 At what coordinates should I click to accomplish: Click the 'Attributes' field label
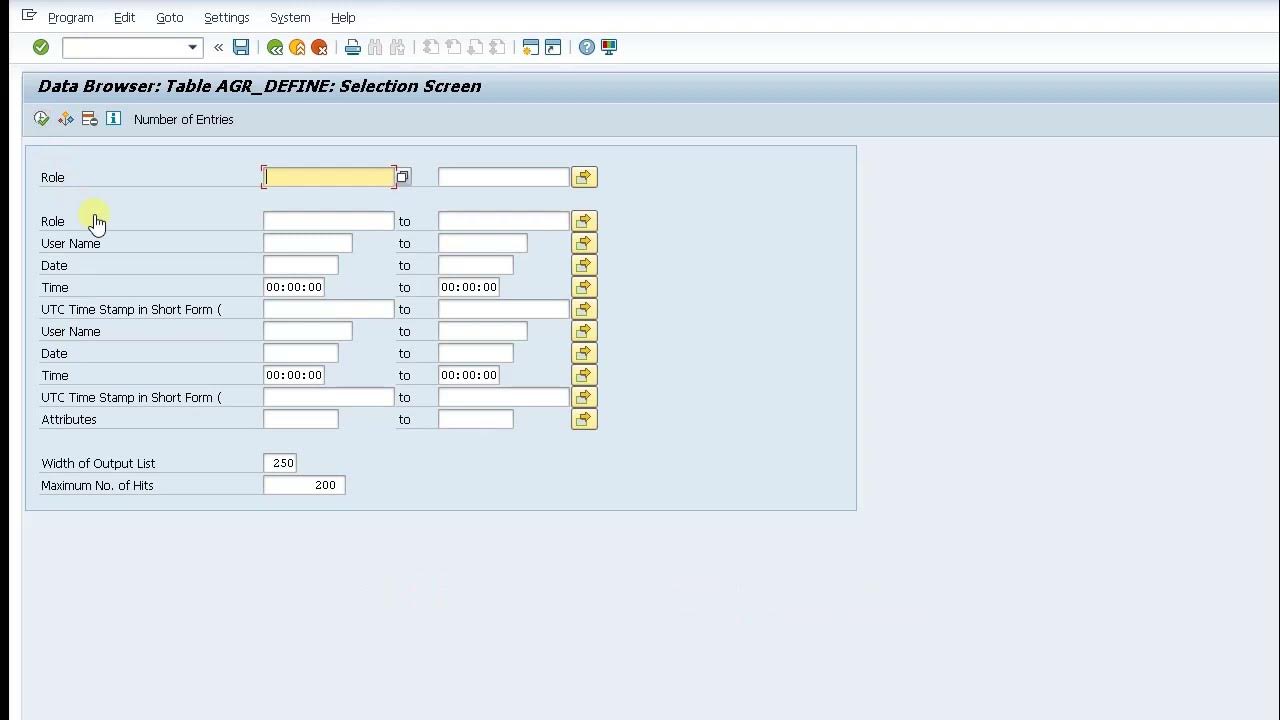(x=69, y=419)
